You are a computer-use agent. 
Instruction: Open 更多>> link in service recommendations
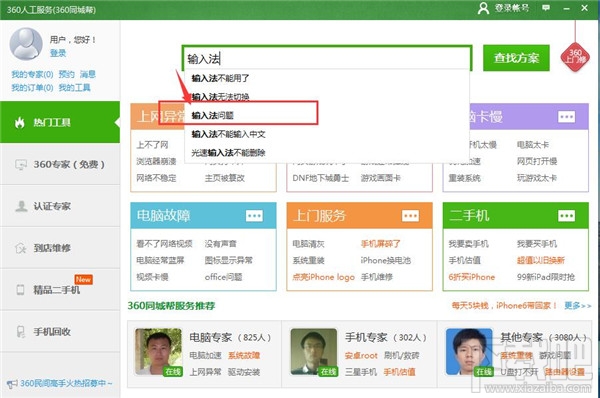[x=578, y=305]
